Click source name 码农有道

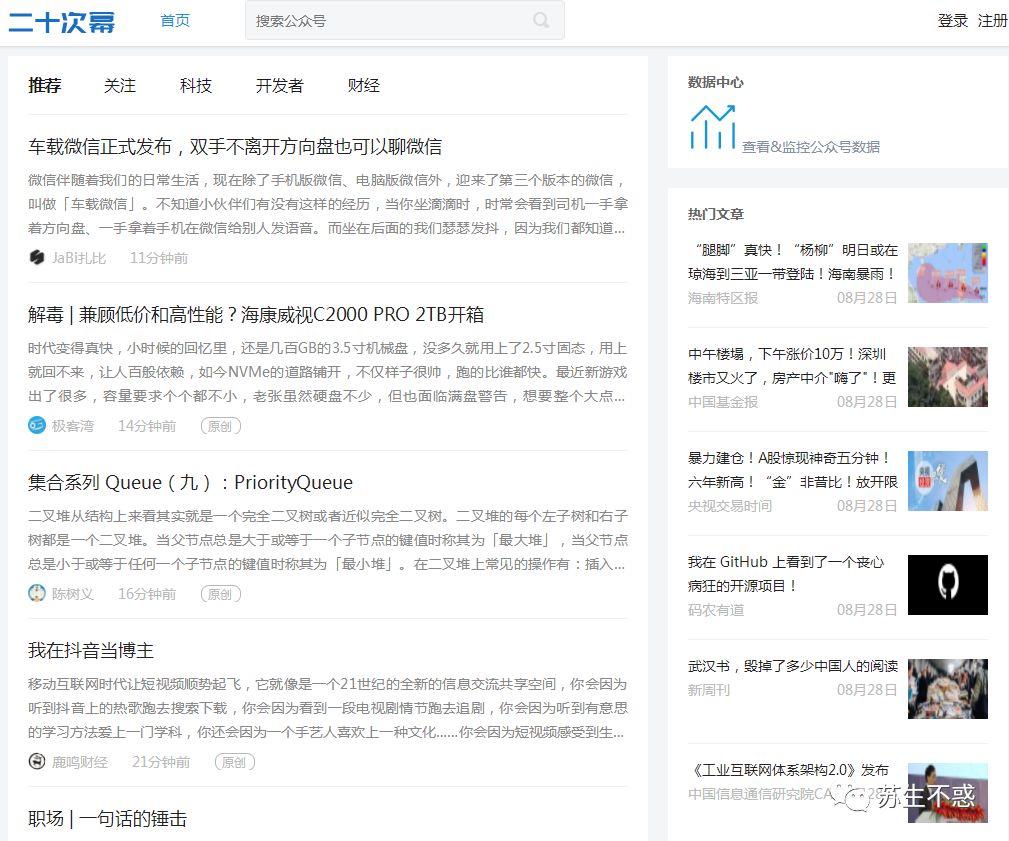click(716, 609)
